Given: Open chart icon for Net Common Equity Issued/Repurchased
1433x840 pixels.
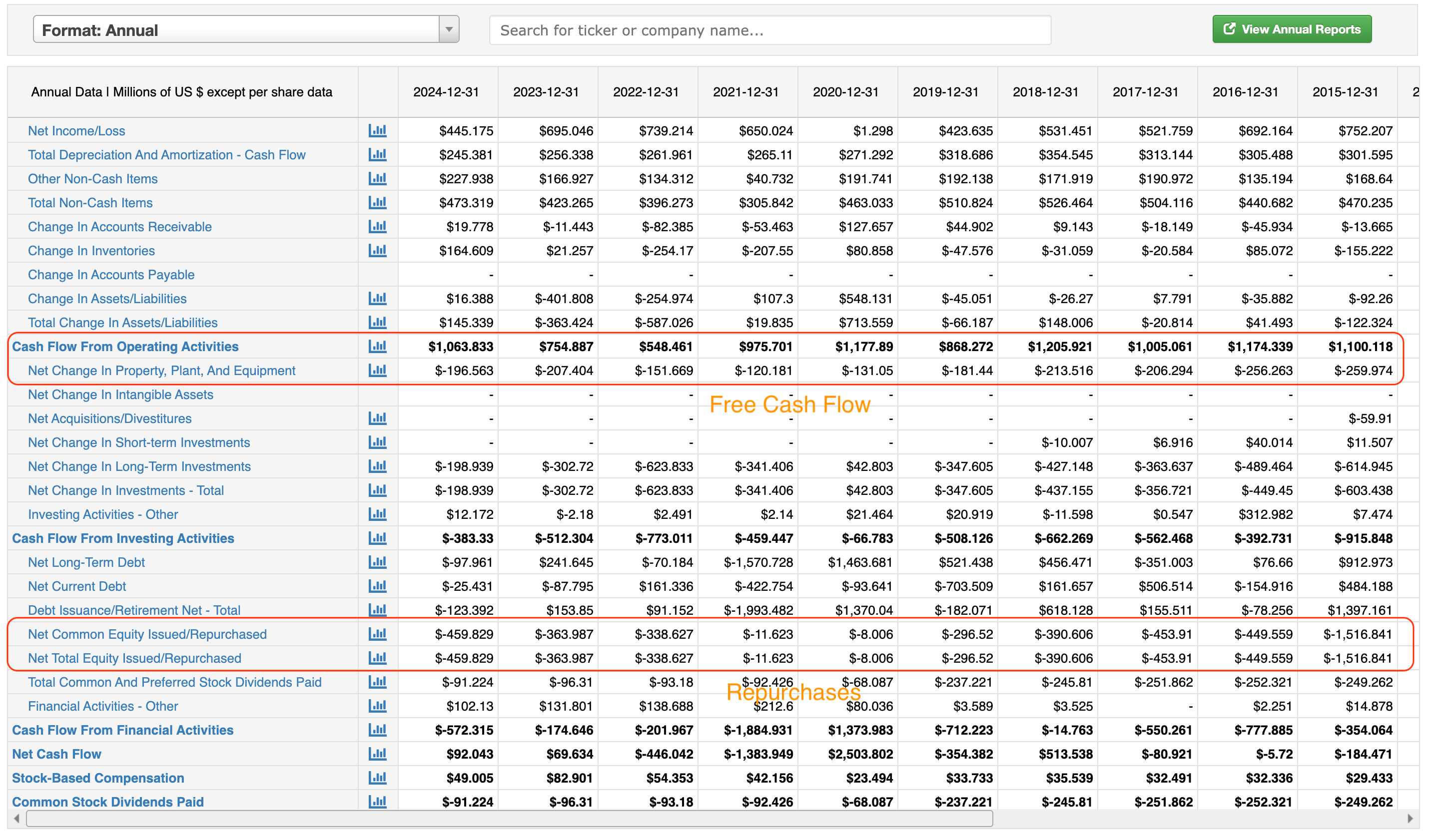Looking at the screenshot, I should (x=377, y=634).
